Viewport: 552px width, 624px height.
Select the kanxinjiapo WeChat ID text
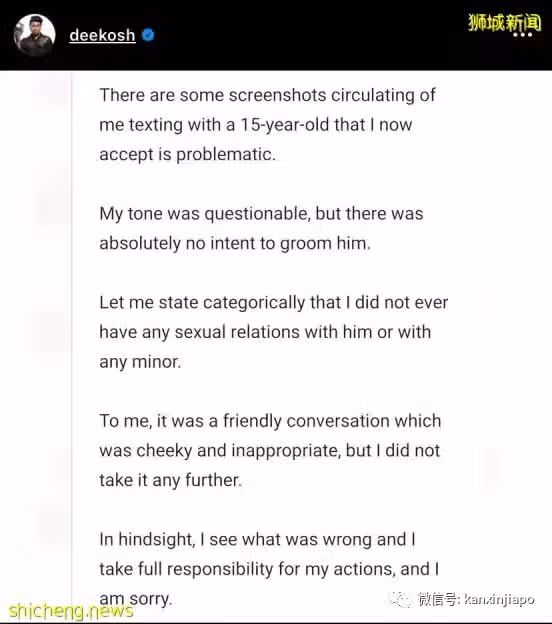click(499, 599)
